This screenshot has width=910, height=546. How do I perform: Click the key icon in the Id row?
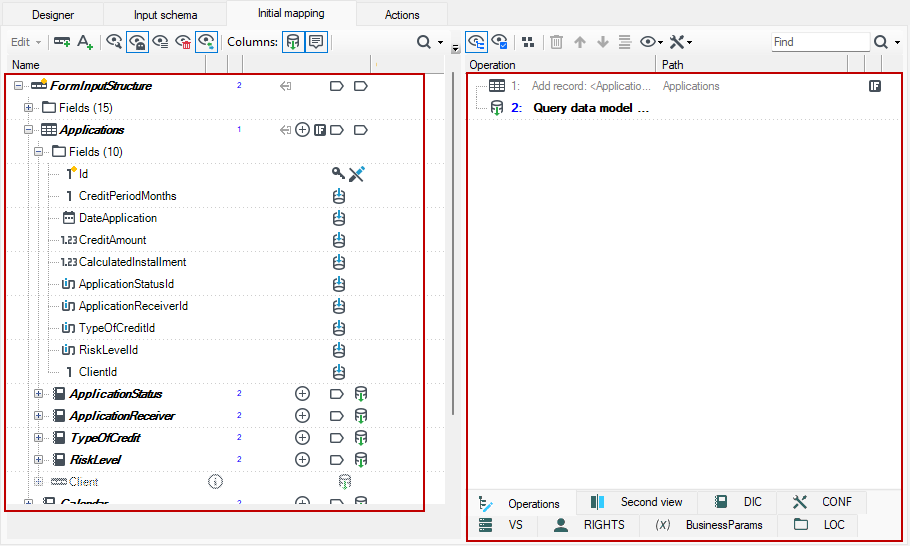338,173
